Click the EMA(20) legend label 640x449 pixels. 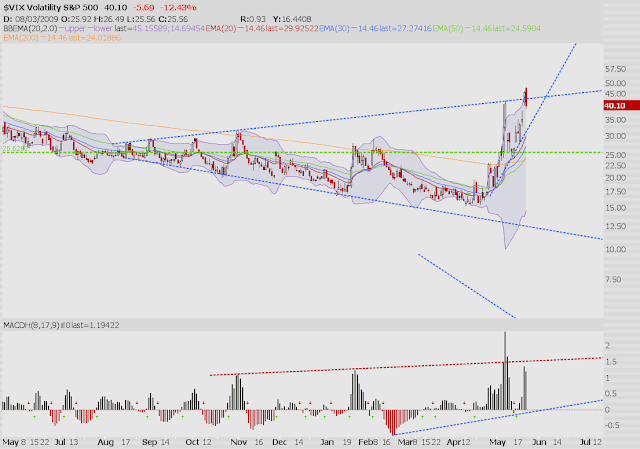220,29
